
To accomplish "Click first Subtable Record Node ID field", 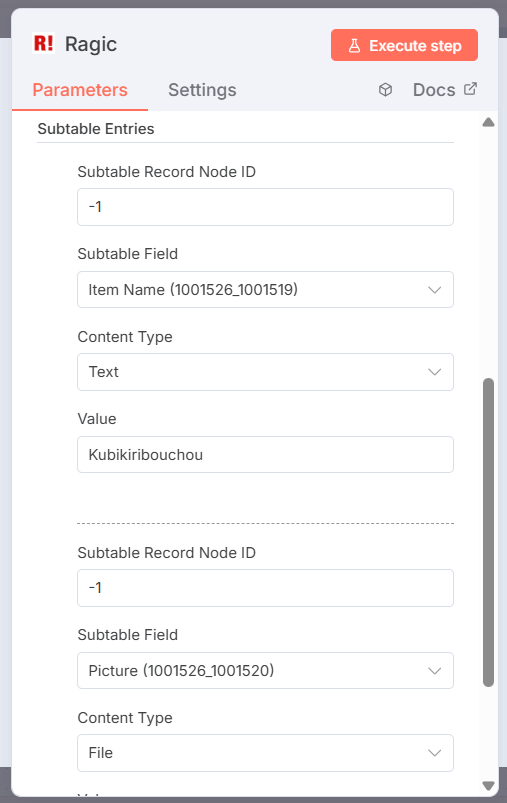I will coord(265,207).
